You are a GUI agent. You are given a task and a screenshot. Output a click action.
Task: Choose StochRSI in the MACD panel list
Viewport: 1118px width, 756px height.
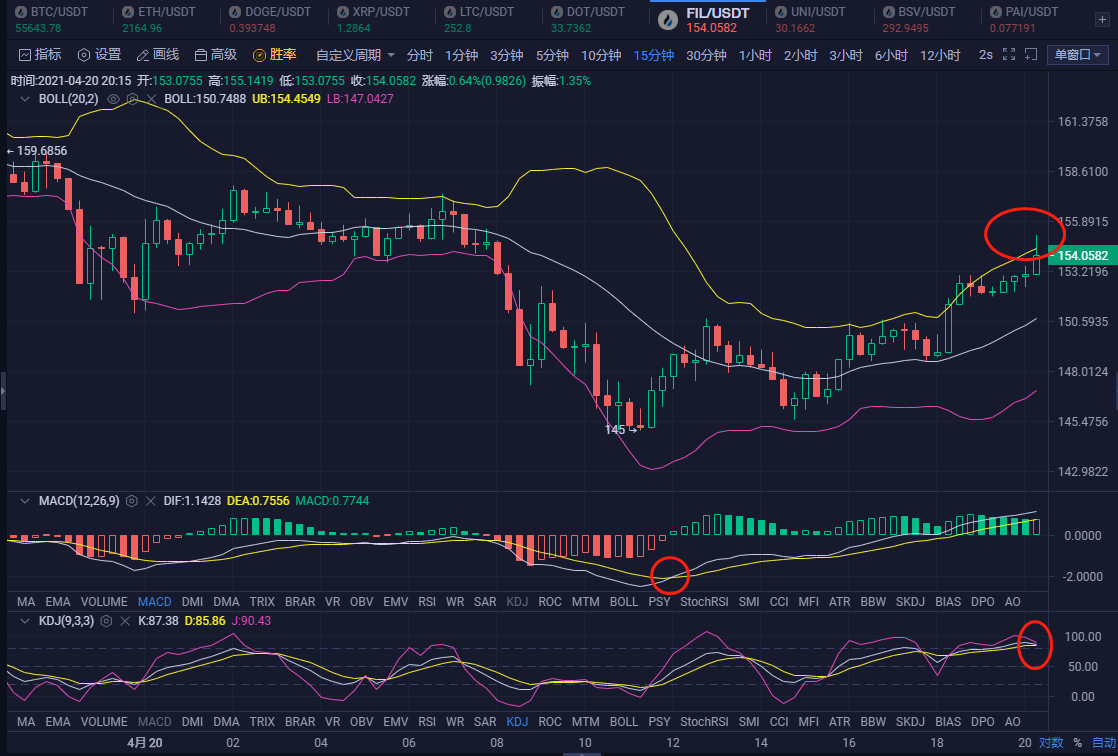tap(704, 602)
